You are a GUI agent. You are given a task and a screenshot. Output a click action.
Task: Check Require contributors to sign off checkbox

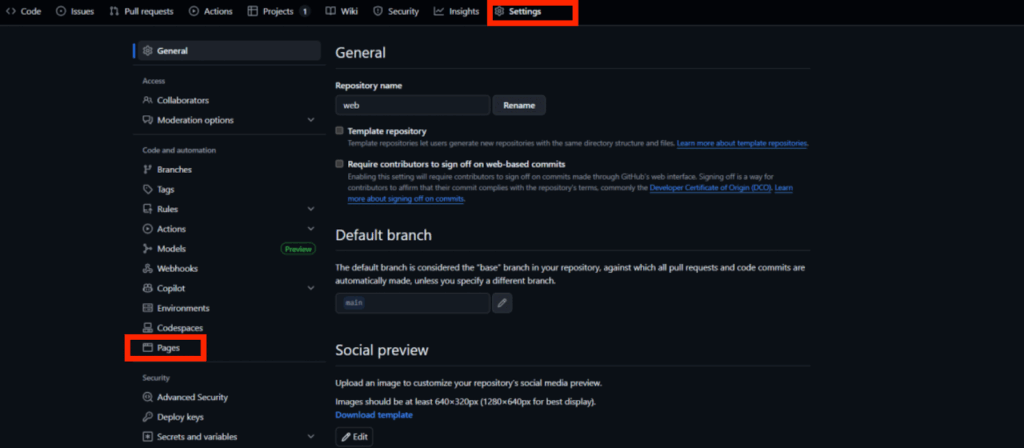click(340, 164)
